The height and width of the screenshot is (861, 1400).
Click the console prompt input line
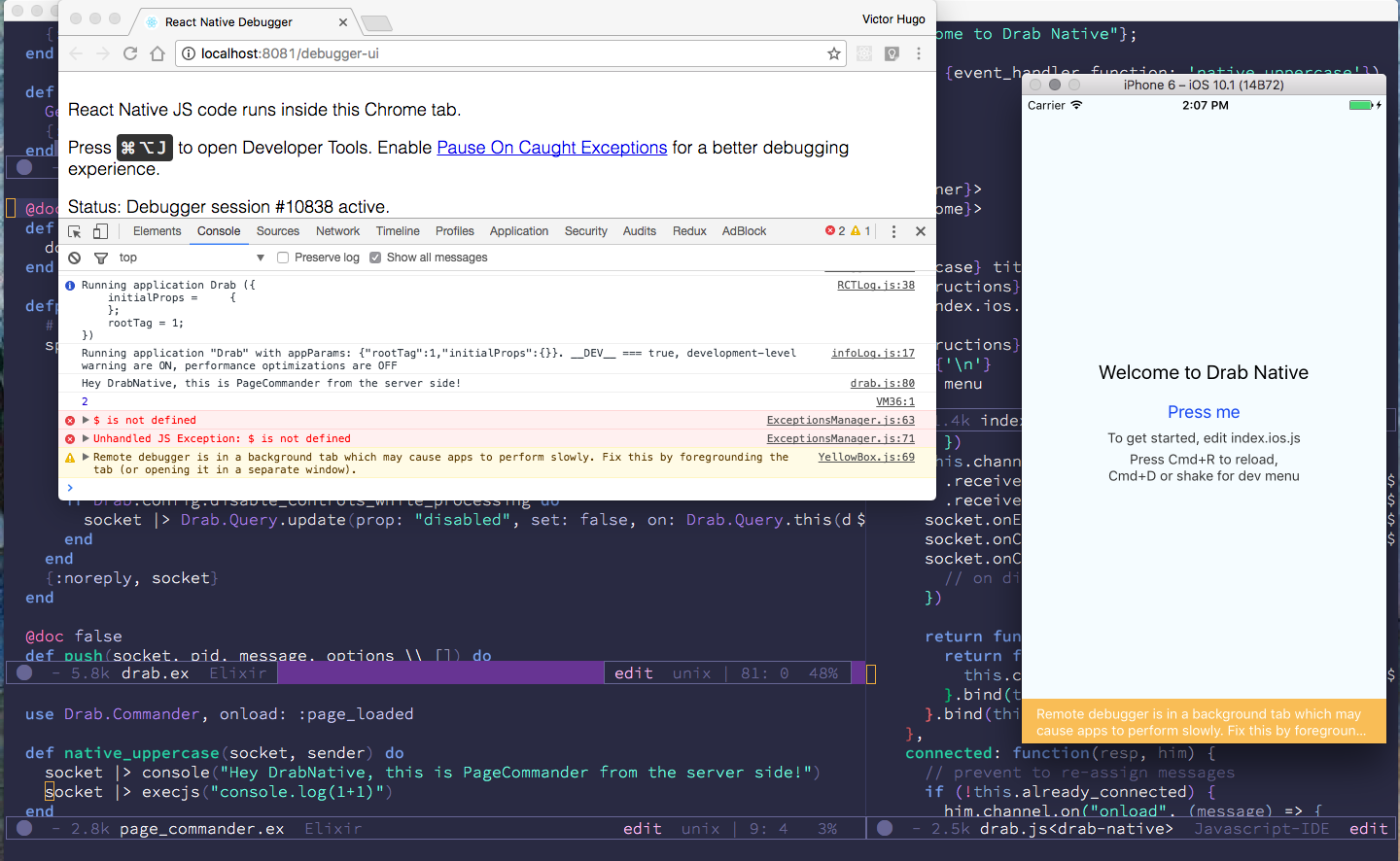[496, 488]
